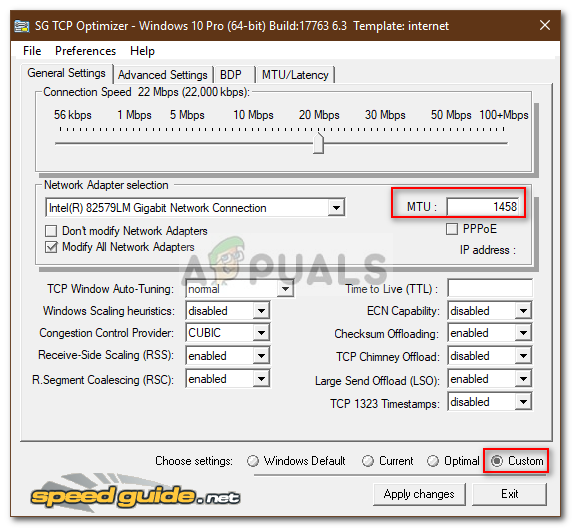Uncheck Modify All Network Adapters

[51, 247]
